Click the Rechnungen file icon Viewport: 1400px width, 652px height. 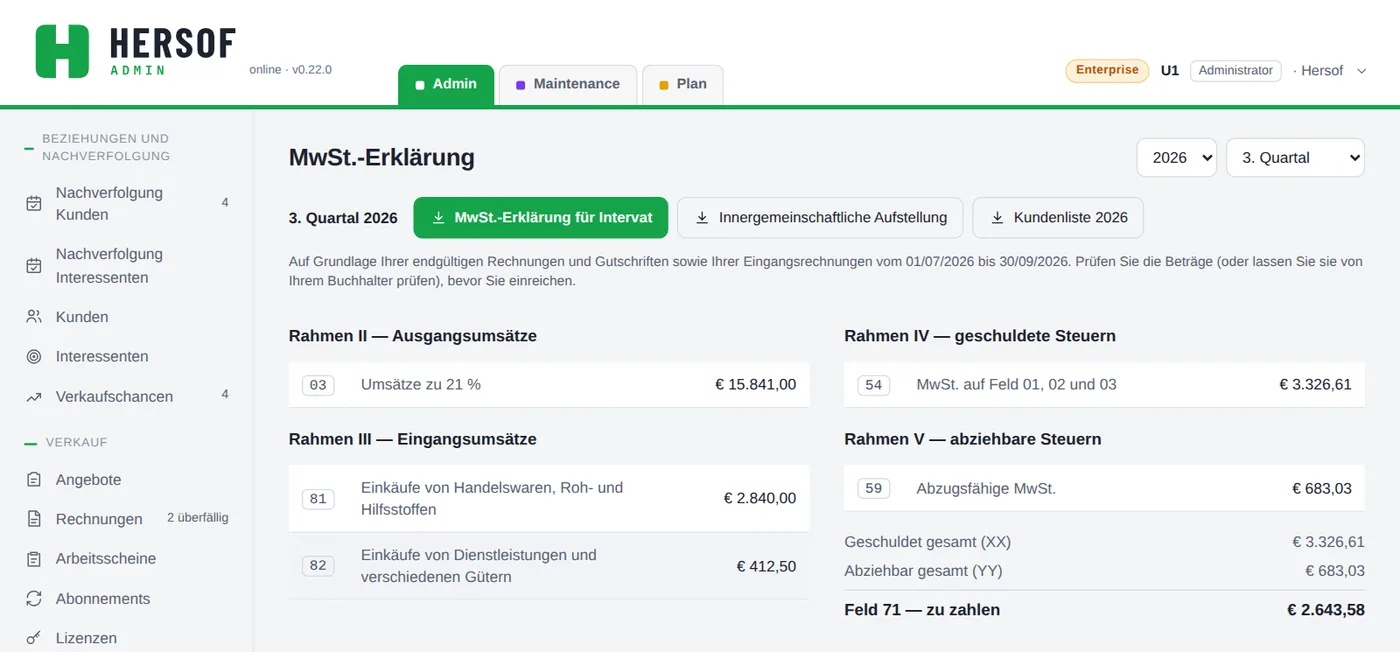pos(34,518)
